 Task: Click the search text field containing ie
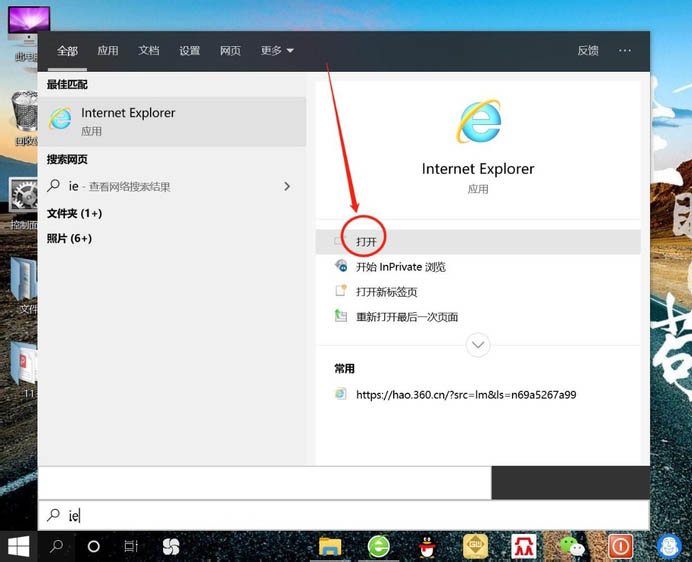point(344,515)
